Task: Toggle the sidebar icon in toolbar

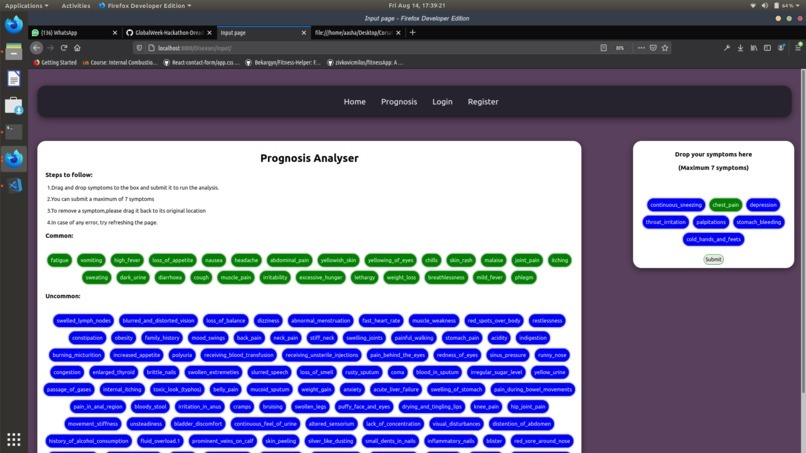Action: pyautogui.click(x=767, y=48)
